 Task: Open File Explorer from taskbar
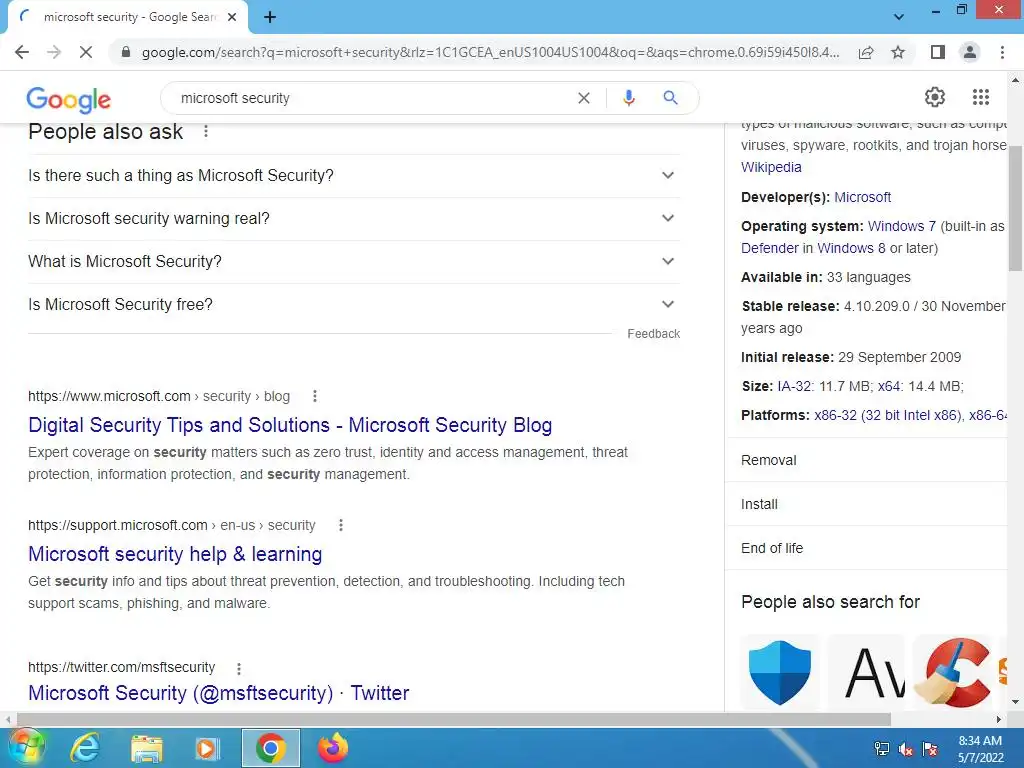[x=146, y=748]
